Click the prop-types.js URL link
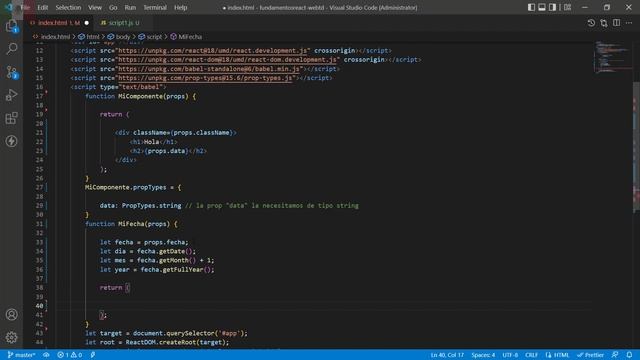The width and height of the screenshot is (640, 360). [x=205, y=78]
